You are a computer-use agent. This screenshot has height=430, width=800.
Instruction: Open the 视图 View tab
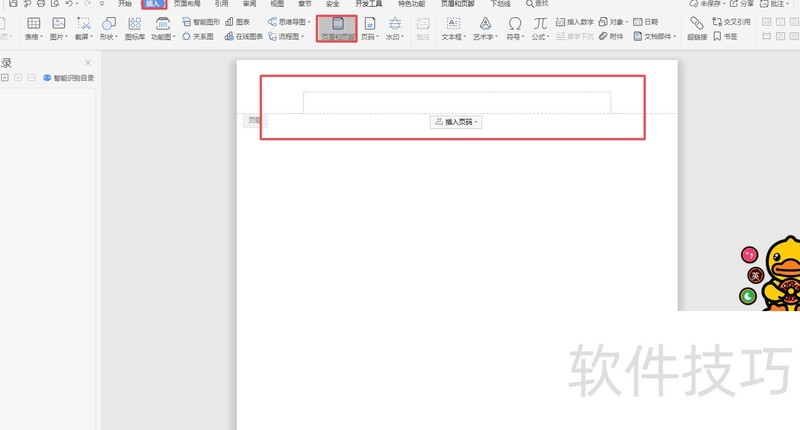tap(277, 4)
